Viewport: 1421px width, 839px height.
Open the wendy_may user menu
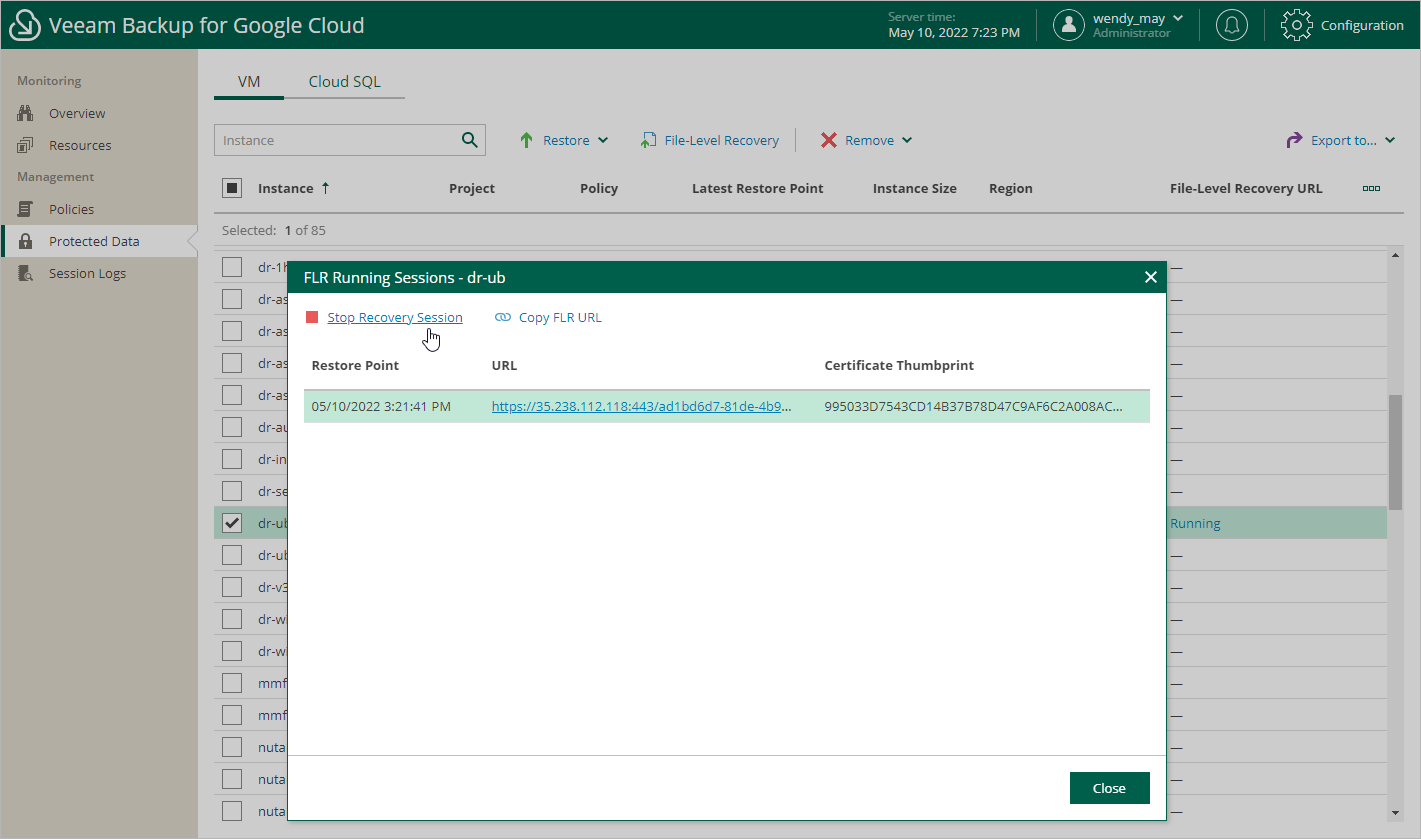(x=1137, y=18)
